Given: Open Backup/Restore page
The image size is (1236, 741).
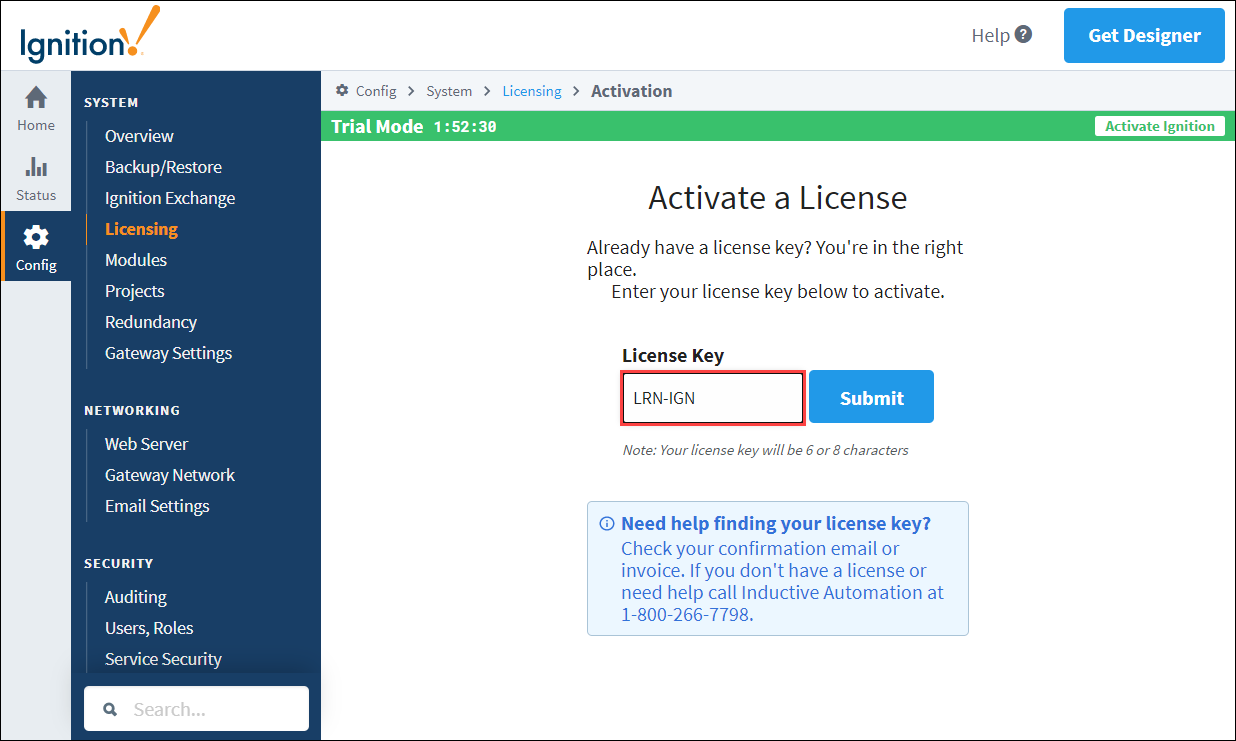Looking at the screenshot, I should click(x=163, y=167).
